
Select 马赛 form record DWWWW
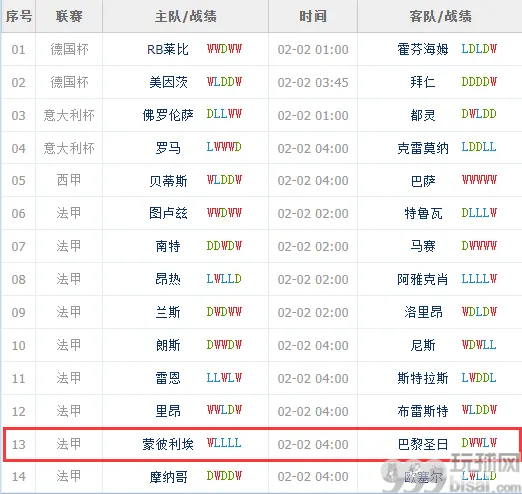pos(479,246)
